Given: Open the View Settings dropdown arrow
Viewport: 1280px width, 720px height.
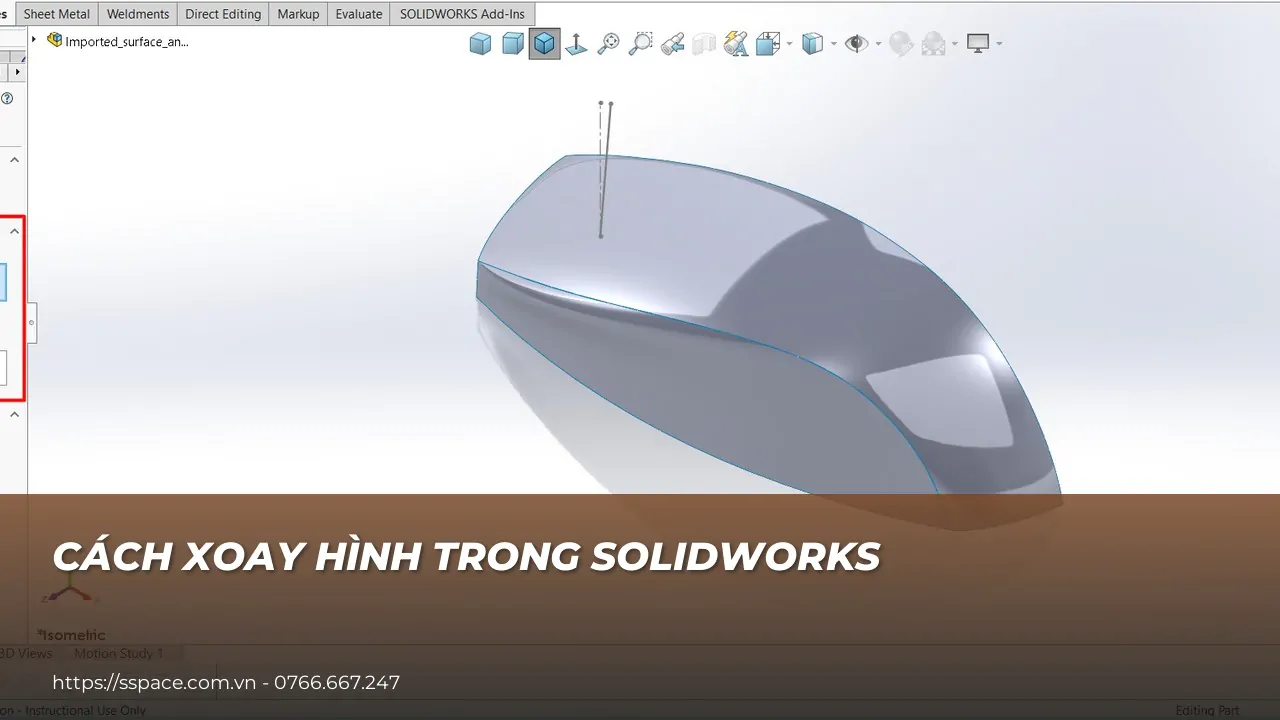Looking at the screenshot, I should [999, 43].
